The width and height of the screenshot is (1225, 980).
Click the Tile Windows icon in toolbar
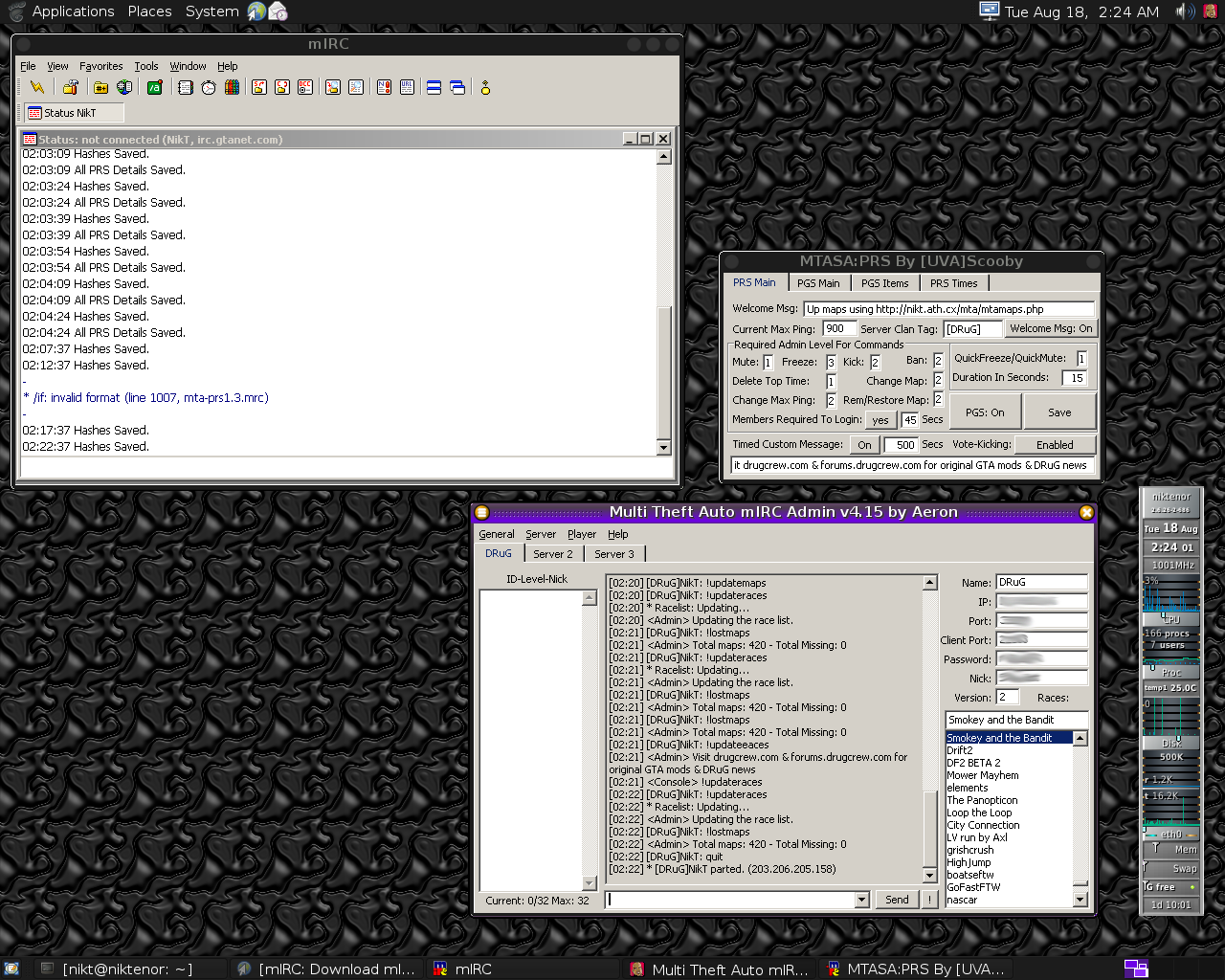tap(434, 88)
